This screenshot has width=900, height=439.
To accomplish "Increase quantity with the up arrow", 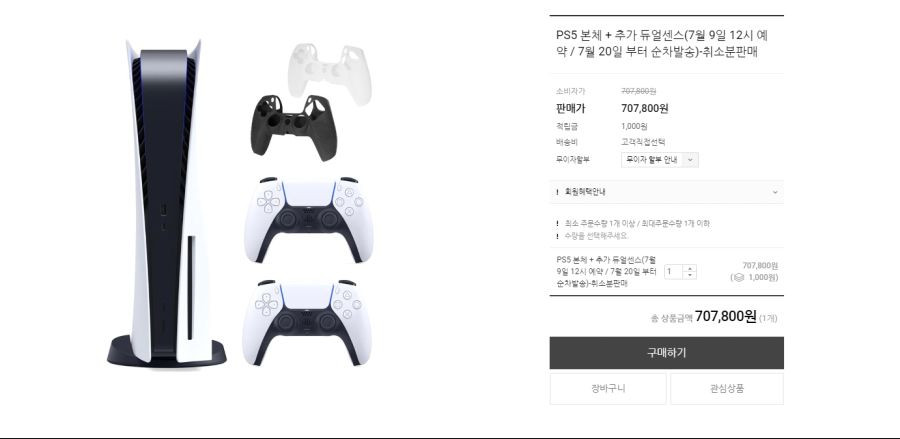I will coord(690,268).
